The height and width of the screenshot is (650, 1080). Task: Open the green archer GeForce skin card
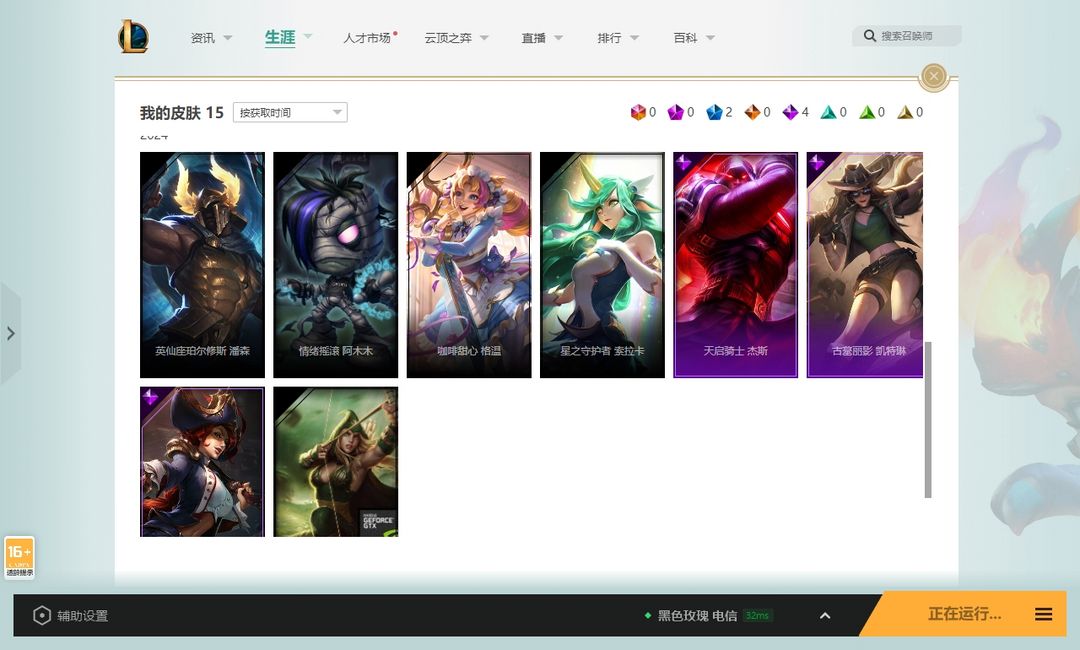pos(335,461)
